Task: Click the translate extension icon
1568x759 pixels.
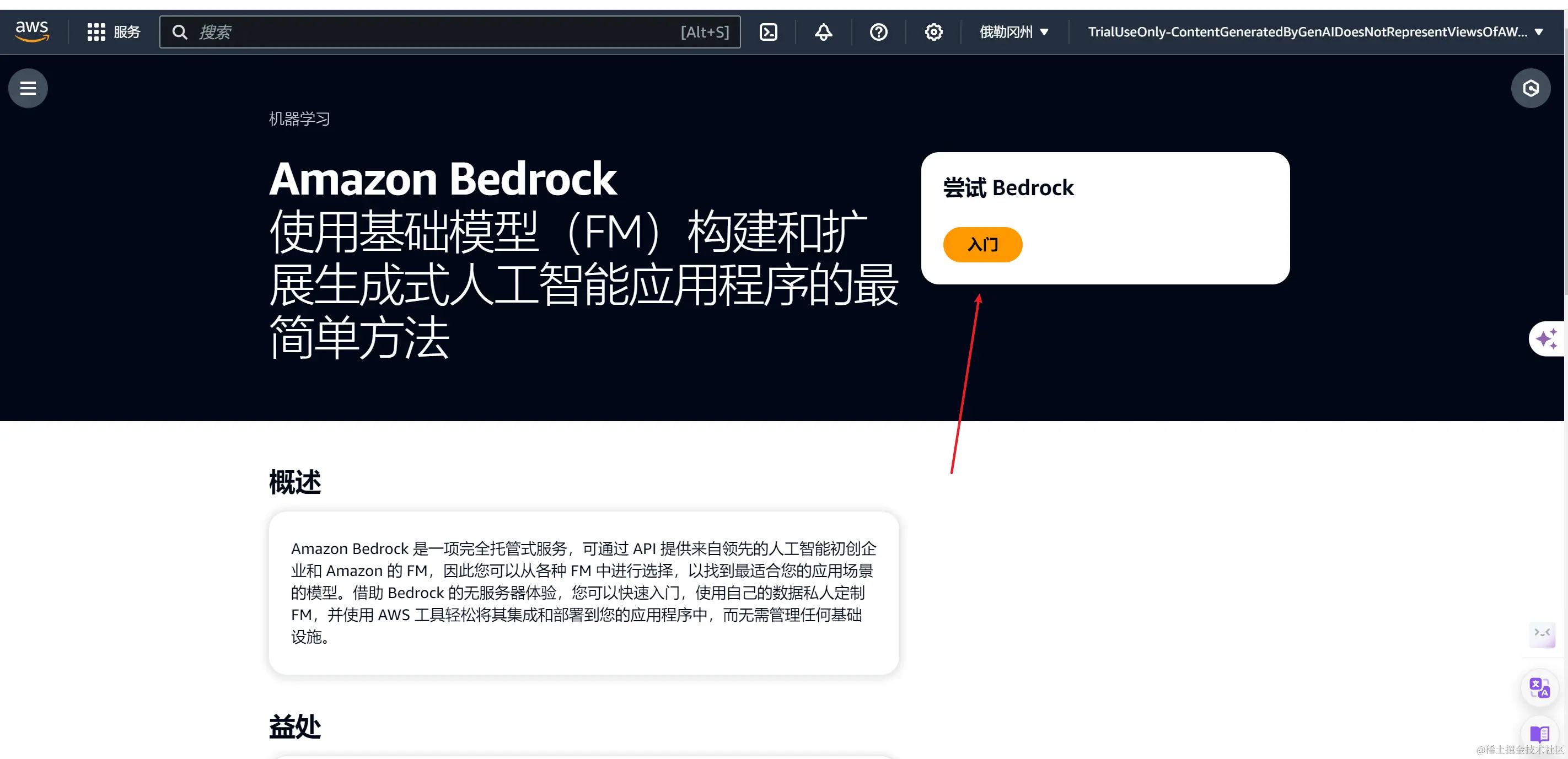Action: (1539, 688)
